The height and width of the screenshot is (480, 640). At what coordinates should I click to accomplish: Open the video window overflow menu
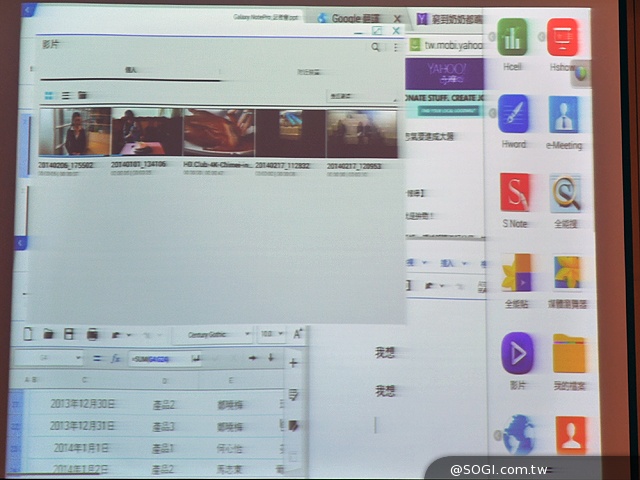396,47
